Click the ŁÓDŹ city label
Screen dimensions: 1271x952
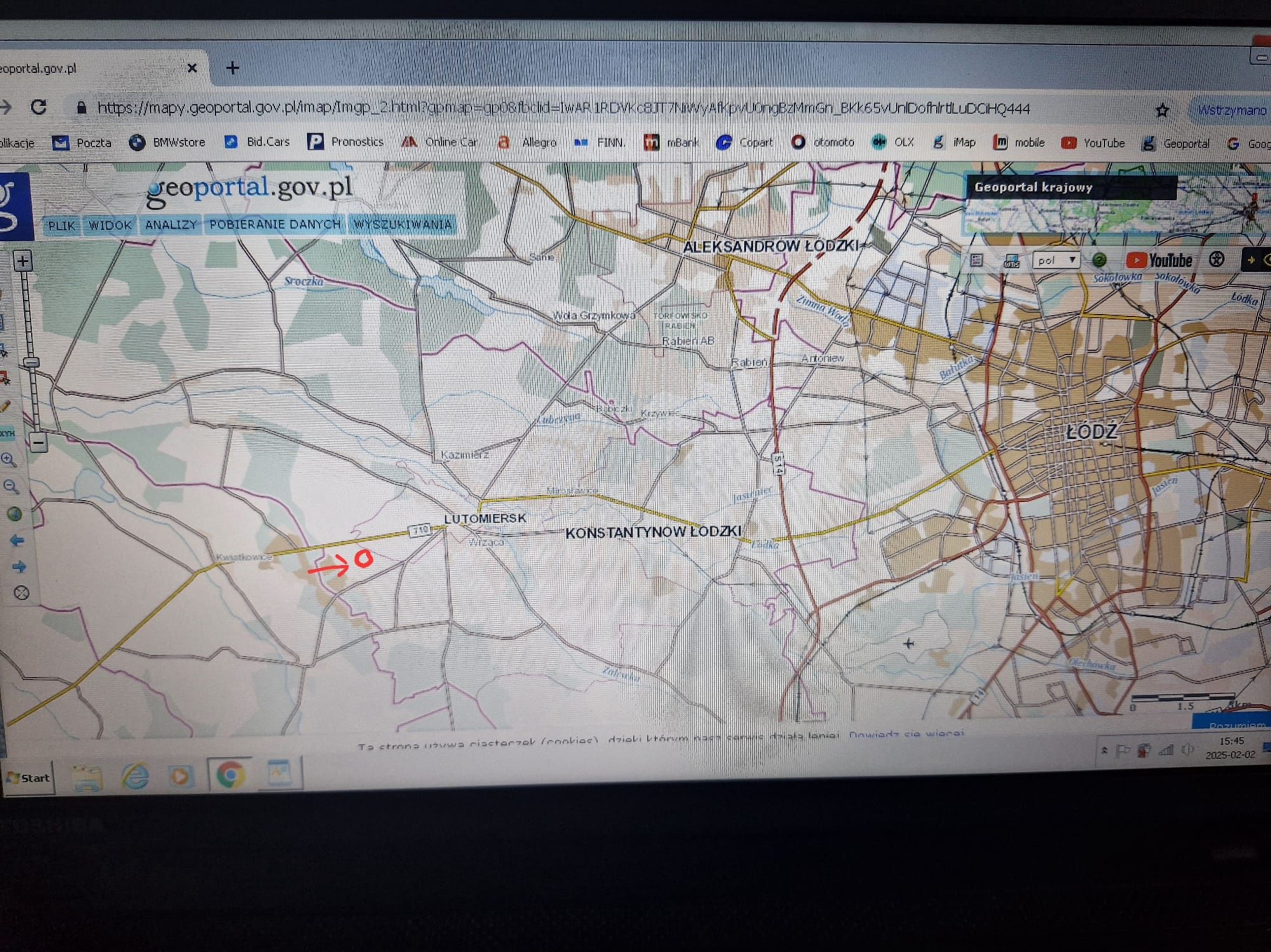[x=1091, y=432]
